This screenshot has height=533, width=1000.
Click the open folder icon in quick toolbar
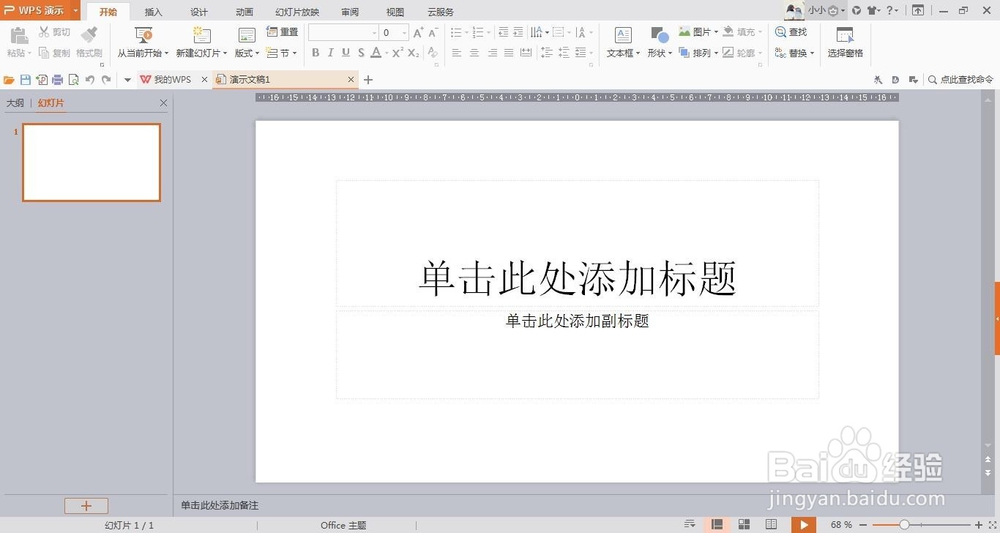click(x=9, y=80)
